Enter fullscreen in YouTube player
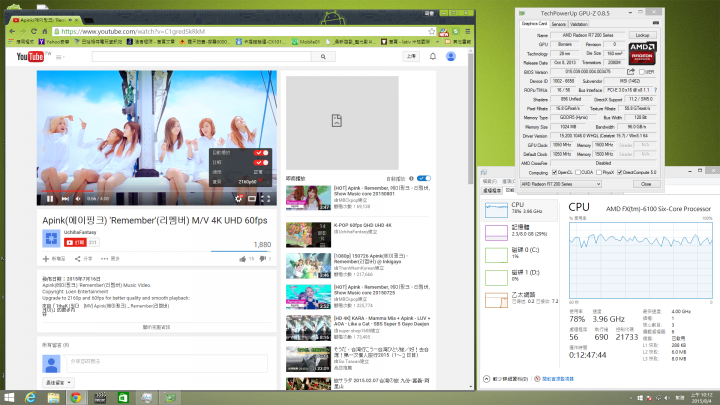Image resolution: width=720 pixels, height=405 pixels. click(x=265, y=199)
